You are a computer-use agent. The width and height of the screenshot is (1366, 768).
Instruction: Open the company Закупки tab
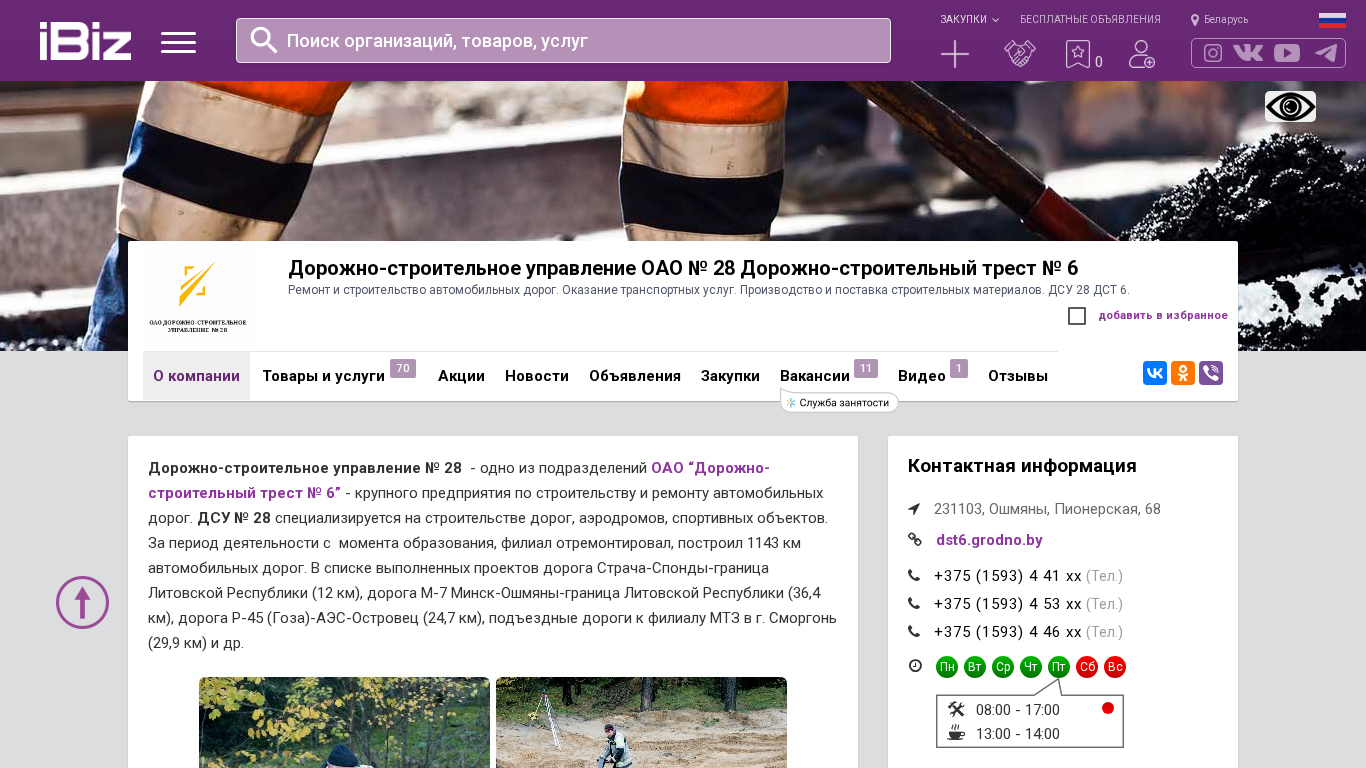(730, 376)
